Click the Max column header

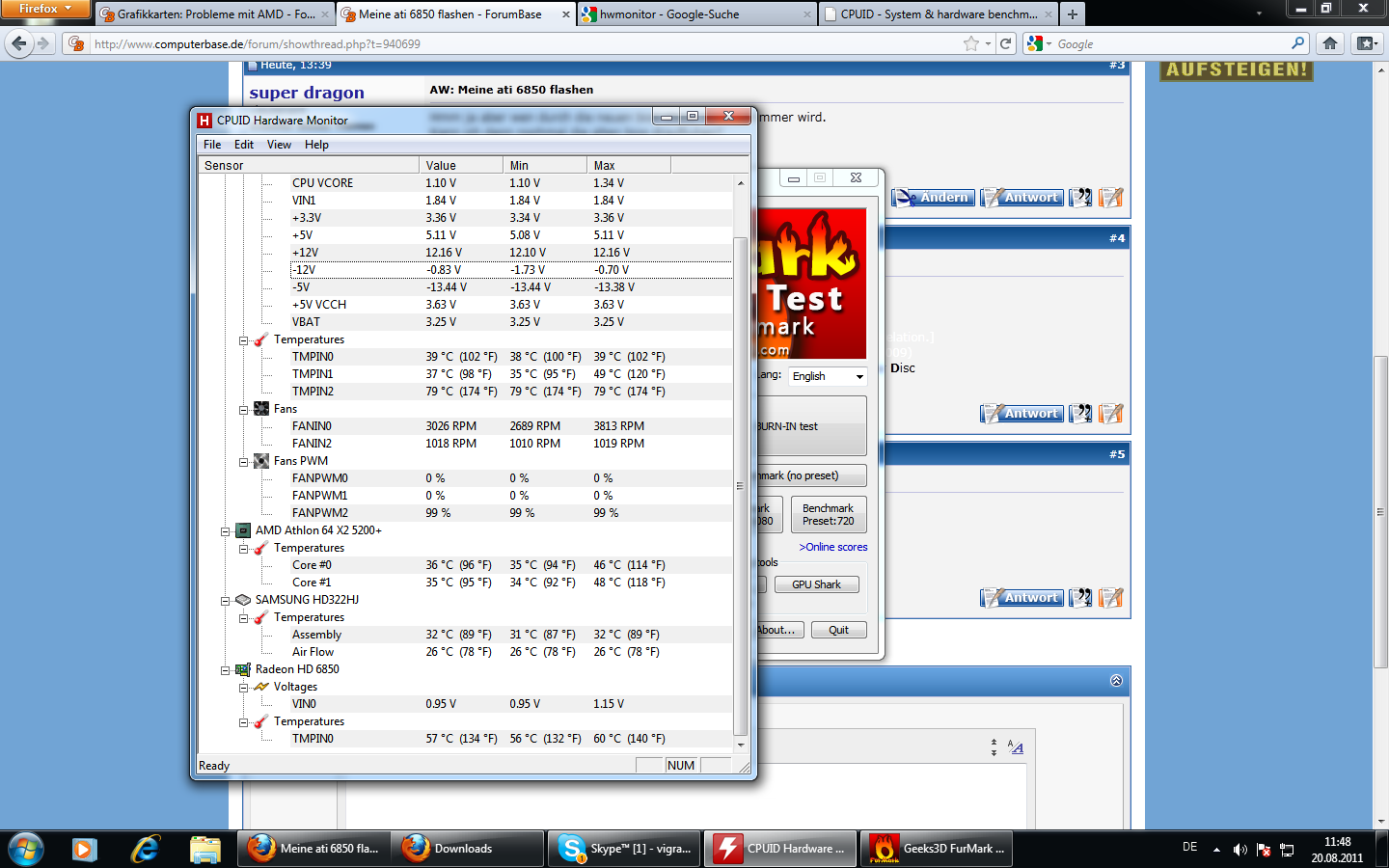[629, 165]
